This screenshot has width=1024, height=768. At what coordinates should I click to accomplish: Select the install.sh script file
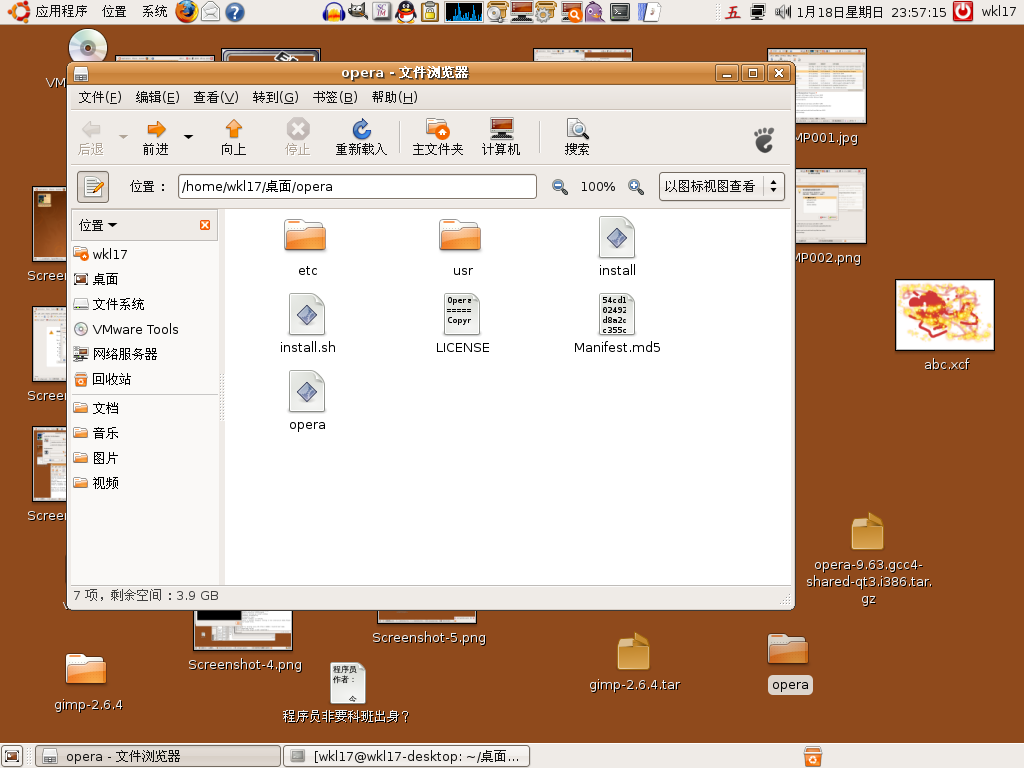[x=308, y=324]
